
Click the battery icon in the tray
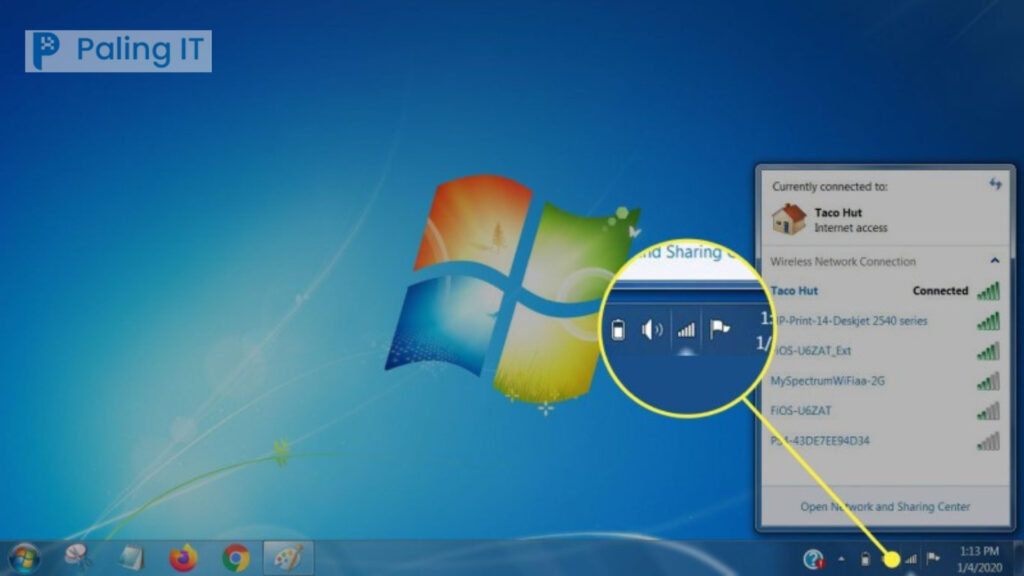click(865, 559)
